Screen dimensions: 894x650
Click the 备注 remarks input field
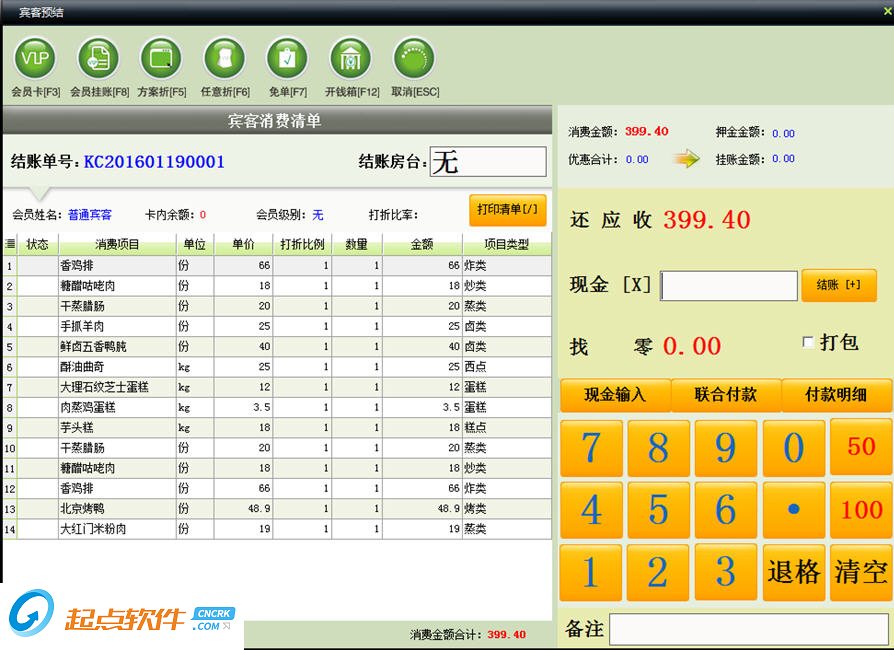coord(750,629)
